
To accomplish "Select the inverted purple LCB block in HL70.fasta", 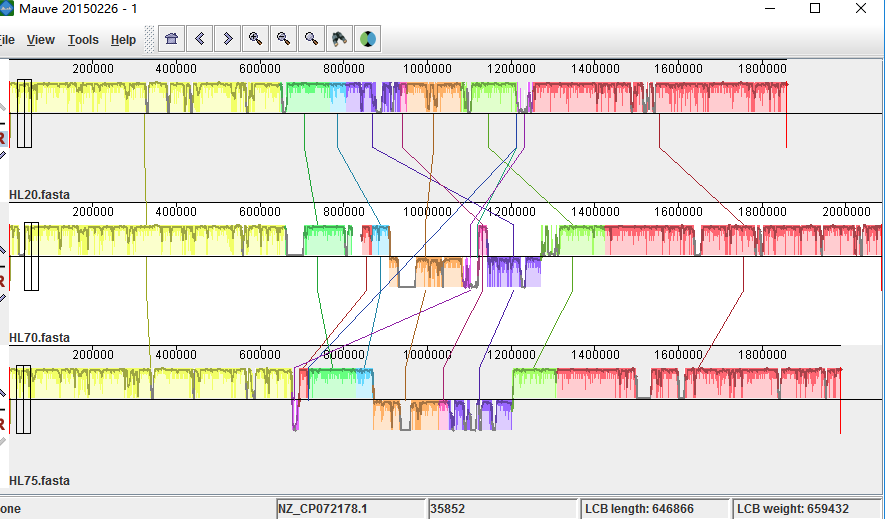I will pyautogui.click(x=514, y=272).
